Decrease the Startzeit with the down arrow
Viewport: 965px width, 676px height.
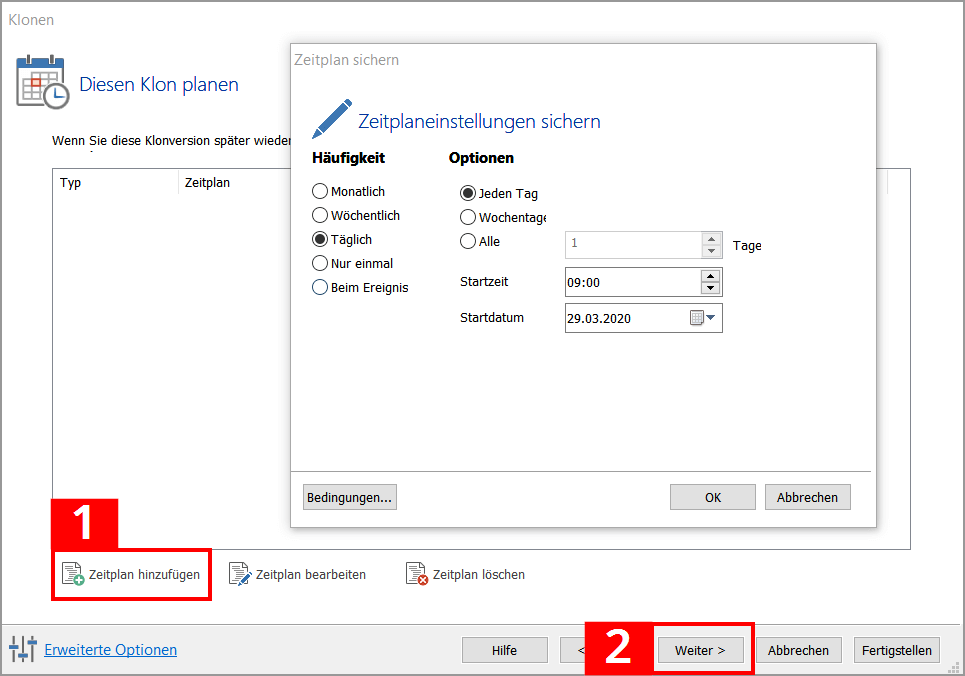(x=711, y=288)
